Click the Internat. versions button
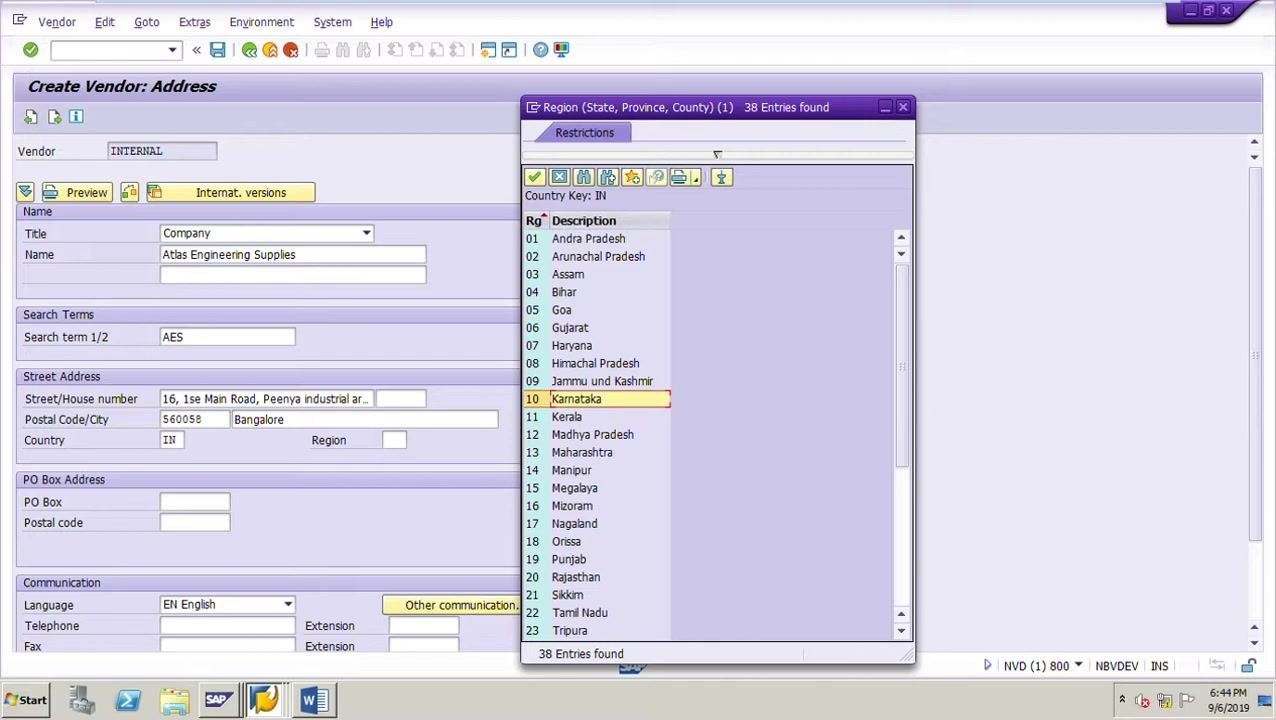The height and width of the screenshot is (720, 1276). click(230, 192)
